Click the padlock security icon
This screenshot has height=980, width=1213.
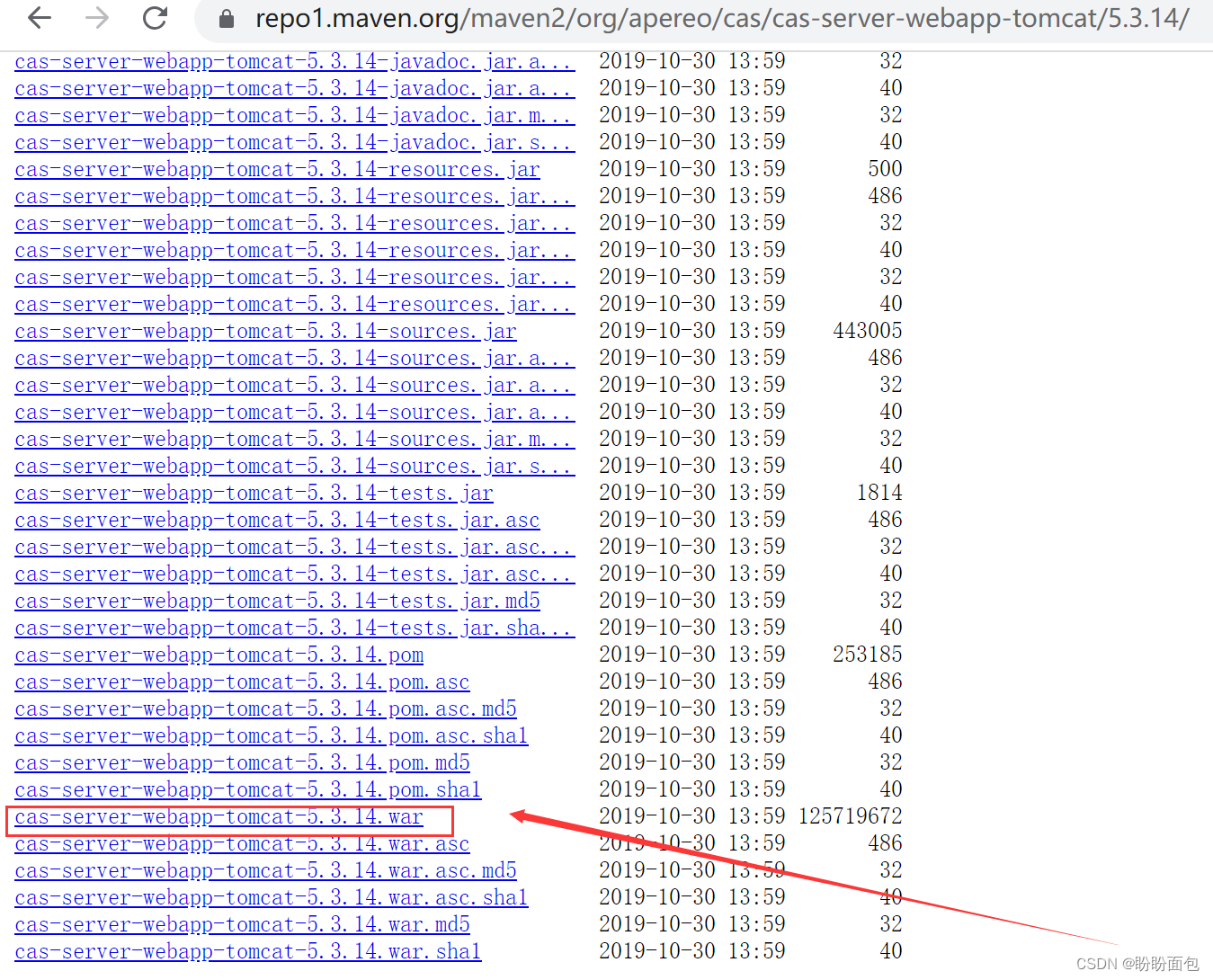(x=225, y=17)
